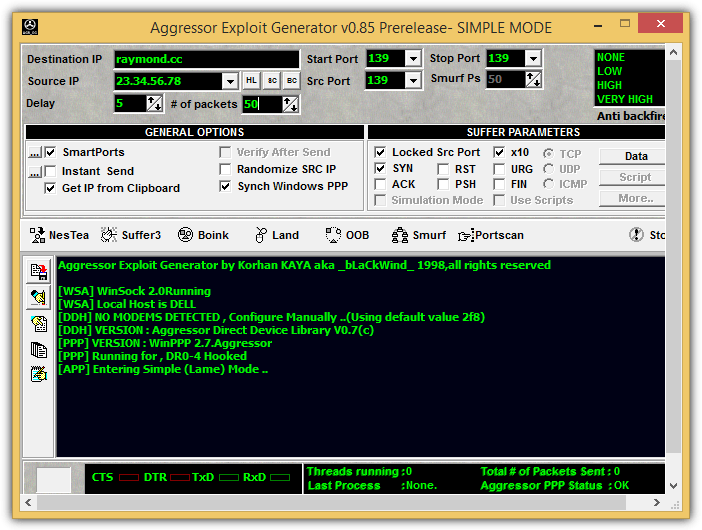Image resolution: width=702 pixels, height=530 pixels.
Task: Click the Destination IP input field
Action: (206, 59)
